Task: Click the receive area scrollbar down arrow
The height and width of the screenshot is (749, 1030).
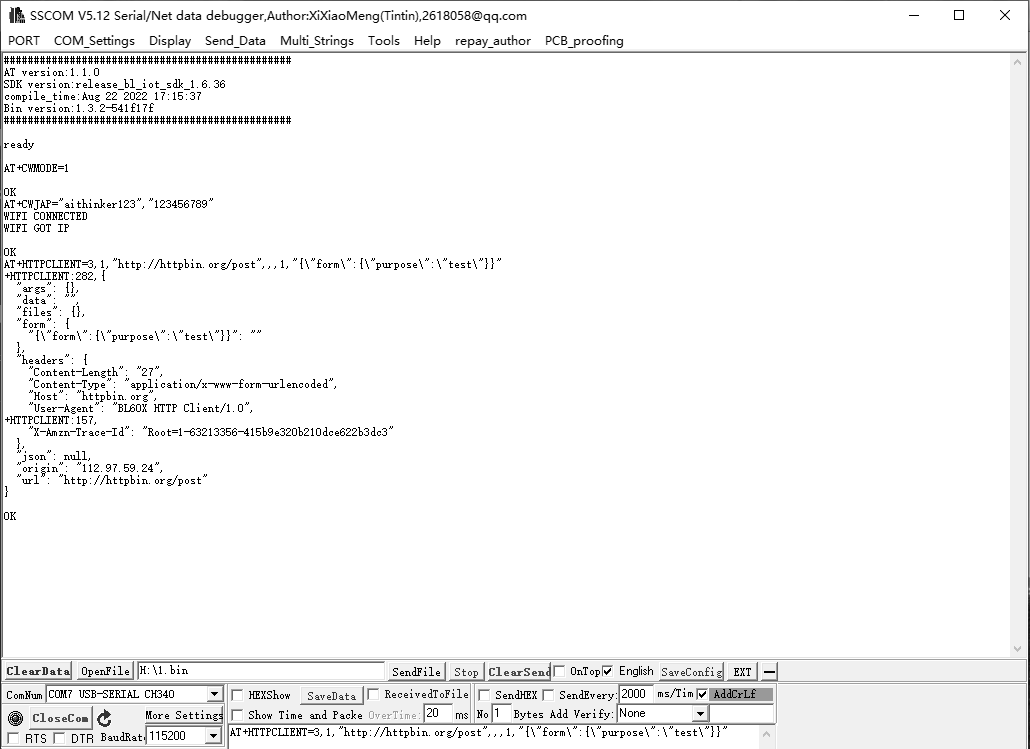Action: pyautogui.click(x=1018, y=649)
